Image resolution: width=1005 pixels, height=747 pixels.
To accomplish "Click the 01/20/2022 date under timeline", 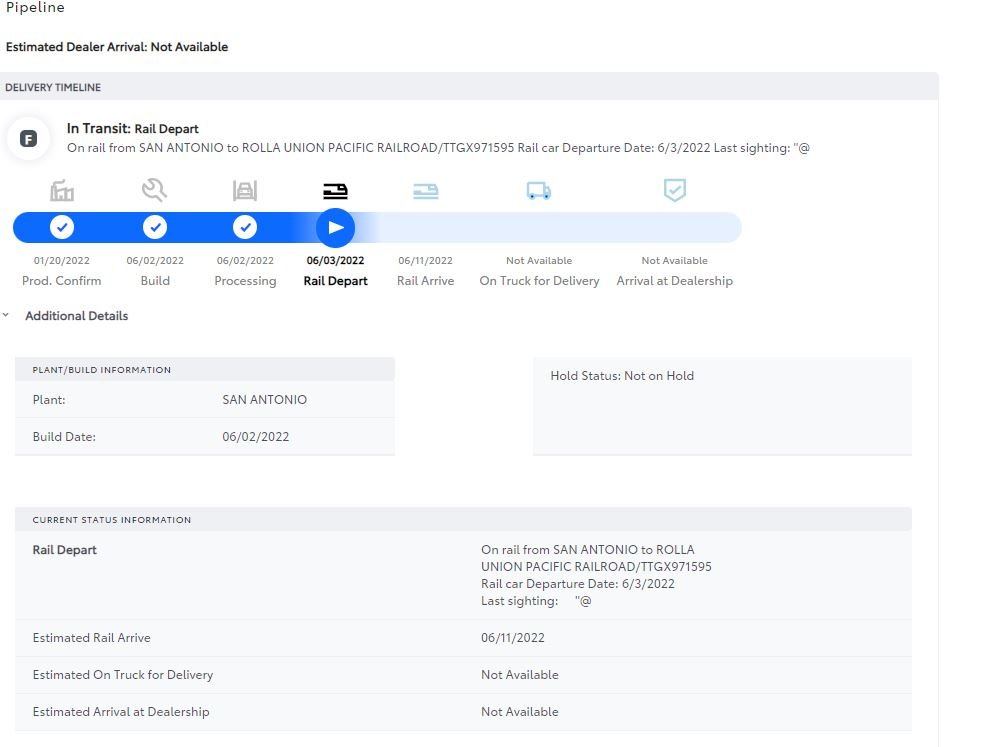I will tap(62, 260).
